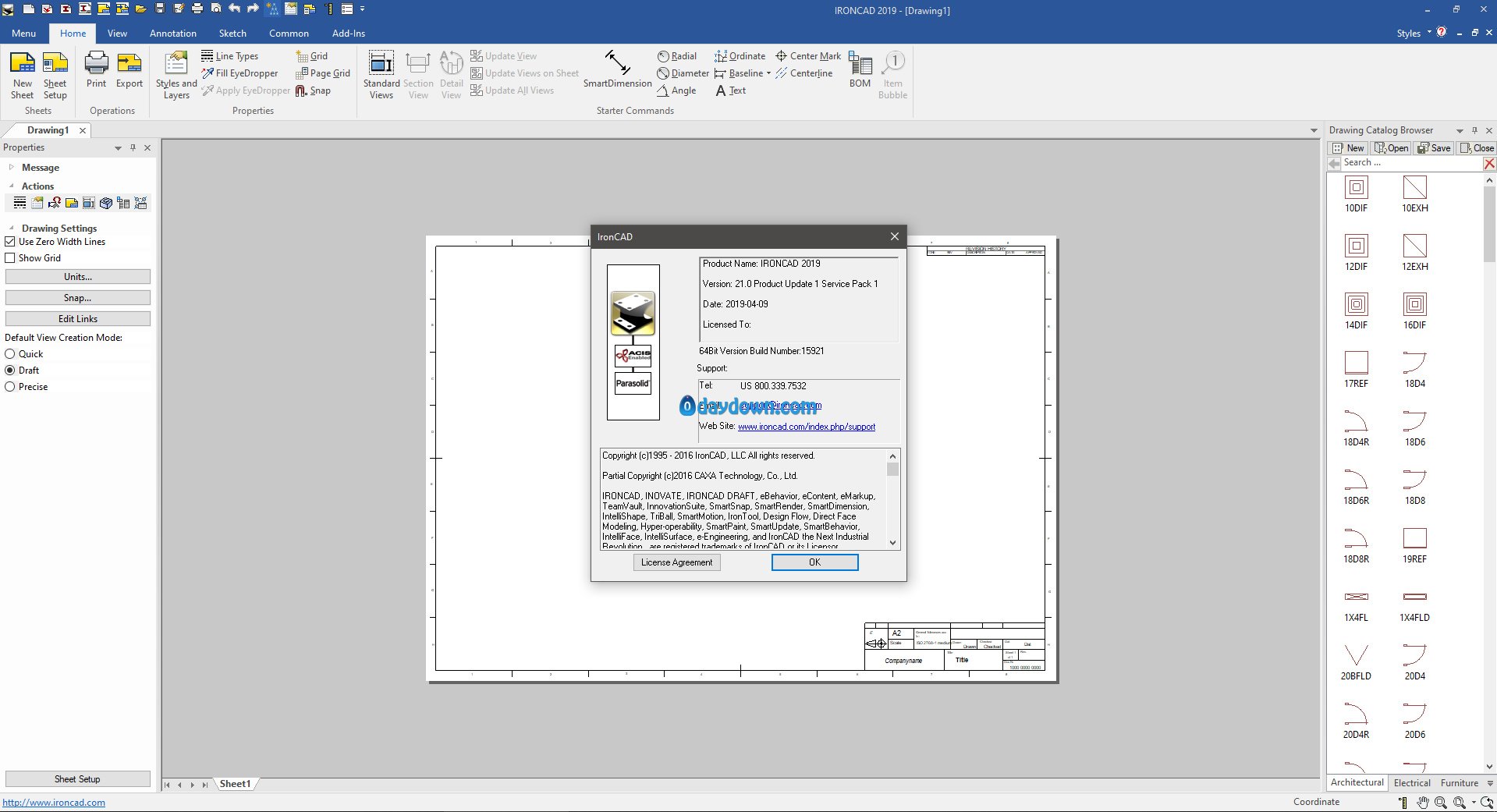
Task: Uncheck Use Zero Width Lines
Action: (10, 242)
